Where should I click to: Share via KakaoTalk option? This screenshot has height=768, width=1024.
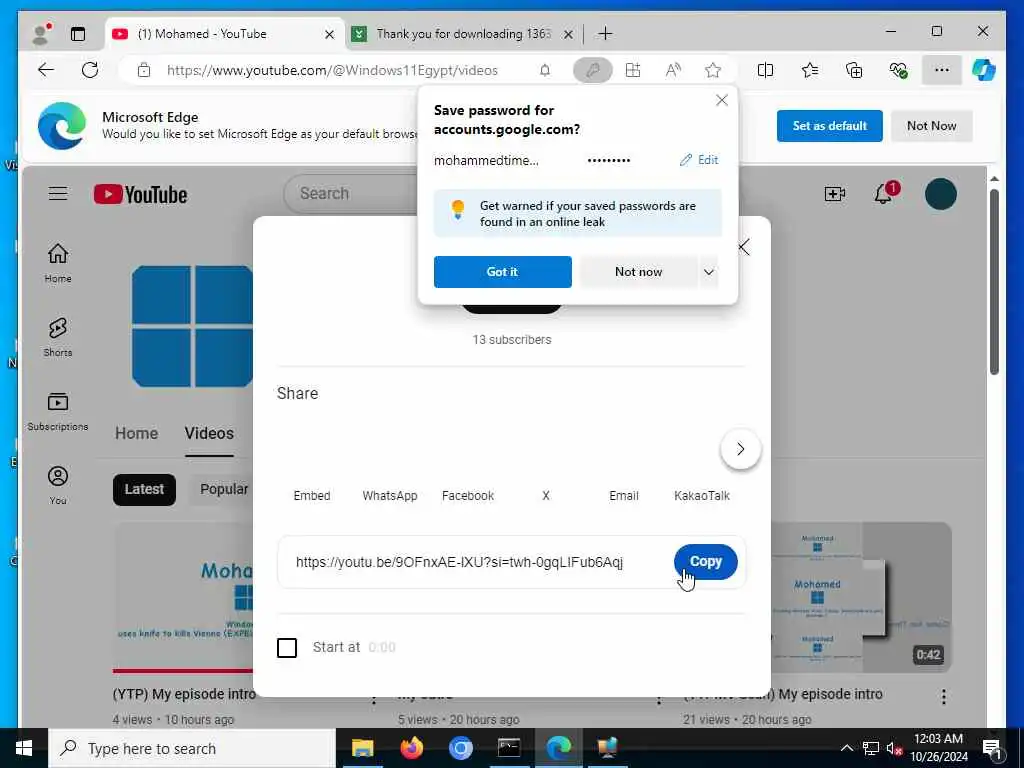tap(702, 496)
